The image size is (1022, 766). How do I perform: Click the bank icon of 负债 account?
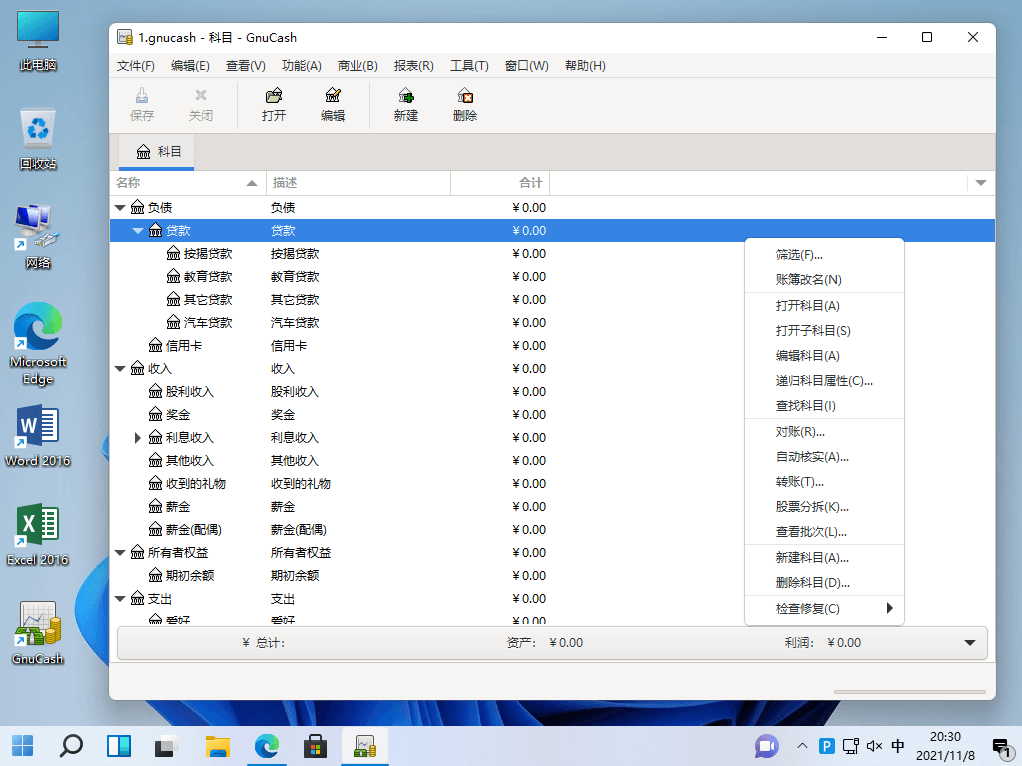coord(138,207)
